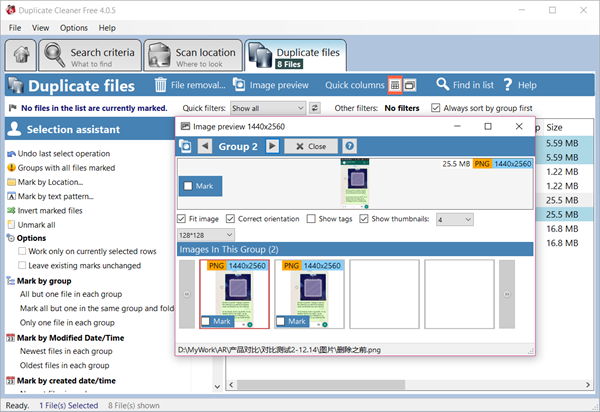
Task: Click Close button in Image preview toolbar
Action: click(310, 146)
